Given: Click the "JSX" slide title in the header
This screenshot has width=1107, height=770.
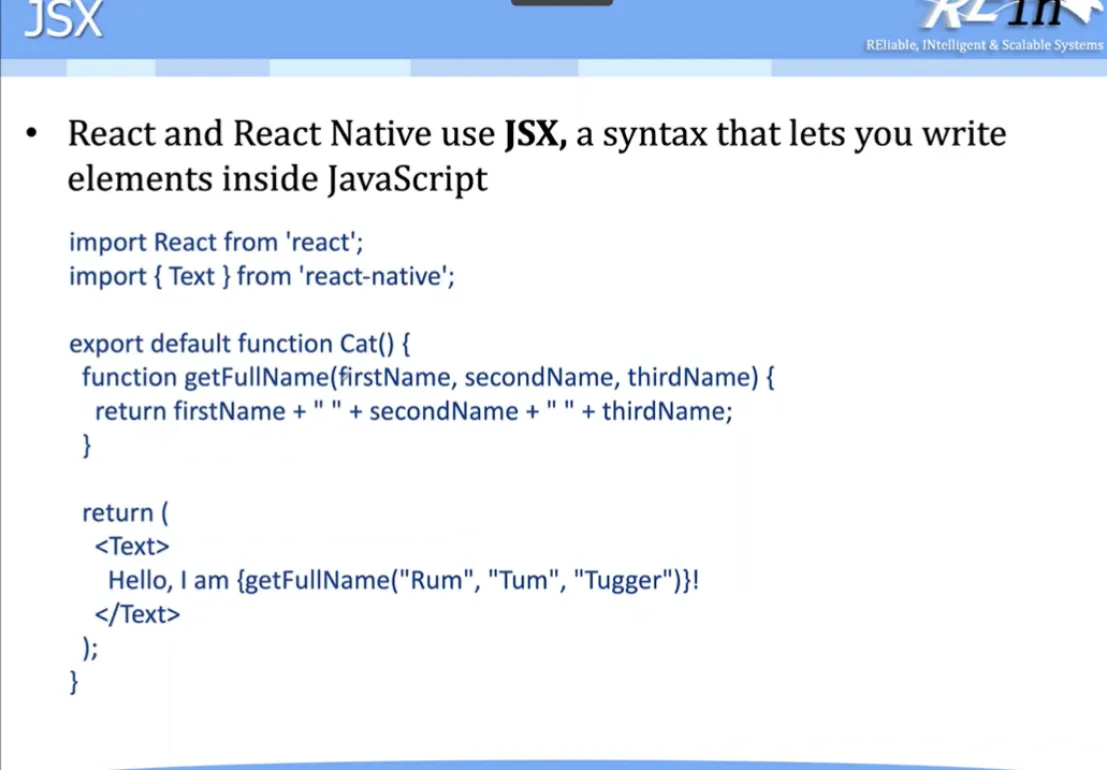Looking at the screenshot, I should tap(64, 20).
